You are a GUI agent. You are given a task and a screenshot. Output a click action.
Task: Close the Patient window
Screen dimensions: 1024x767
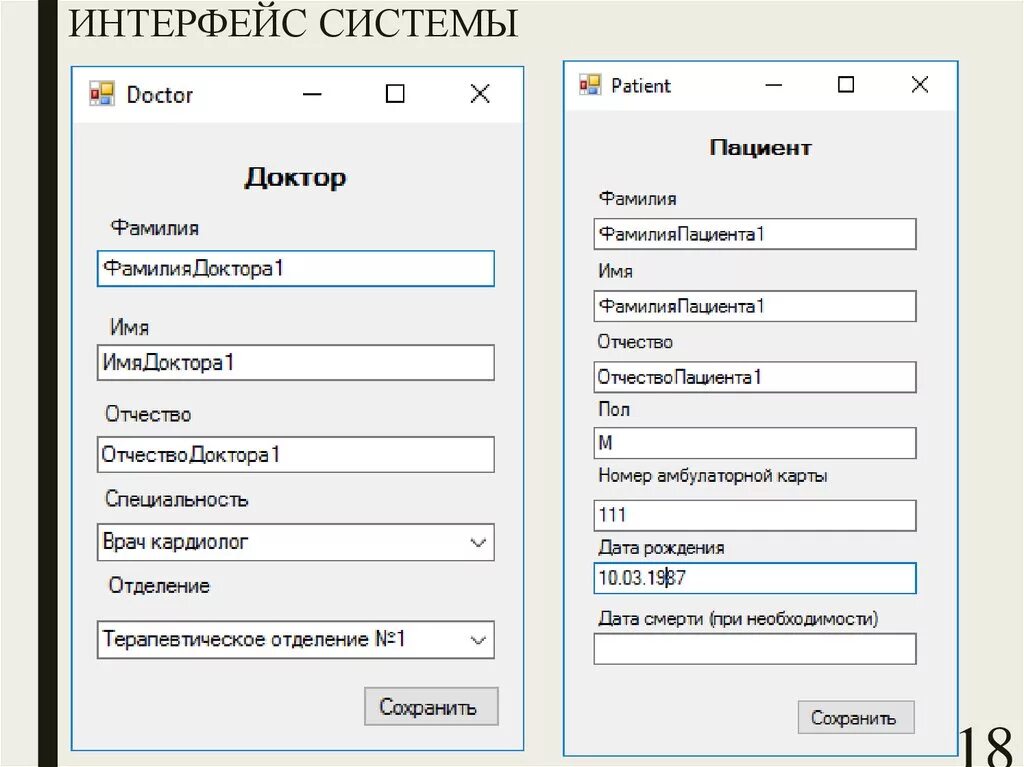(x=920, y=84)
